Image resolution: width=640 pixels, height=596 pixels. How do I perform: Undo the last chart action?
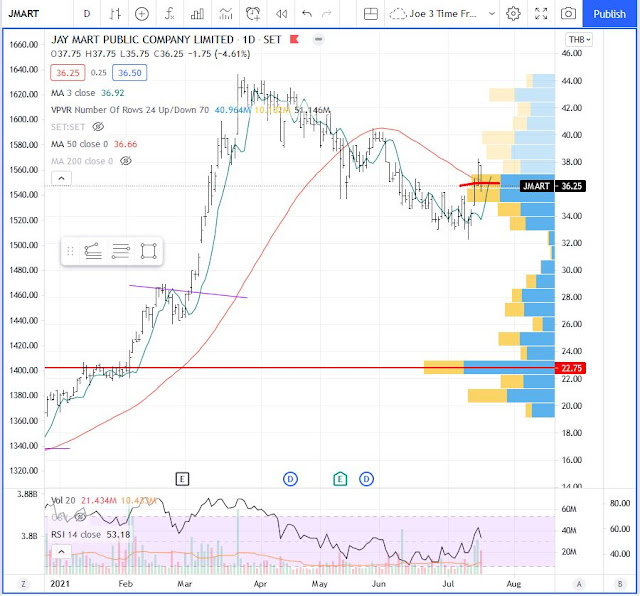click(x=307, y=14)
